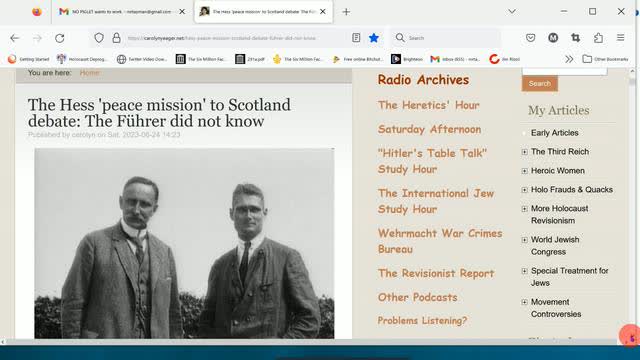Close the Hess peace mission tab
Image resolution: width=640 pixels, height=360 pixels.
[323, 12]
